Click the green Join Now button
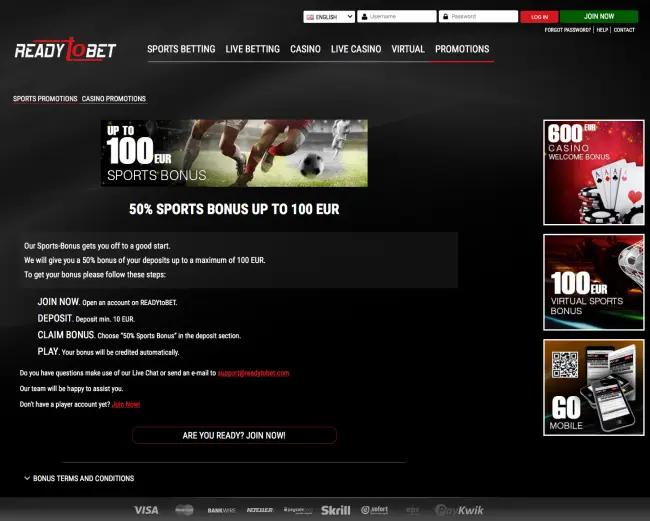This screenshot has height=521, width=650. 598,17
